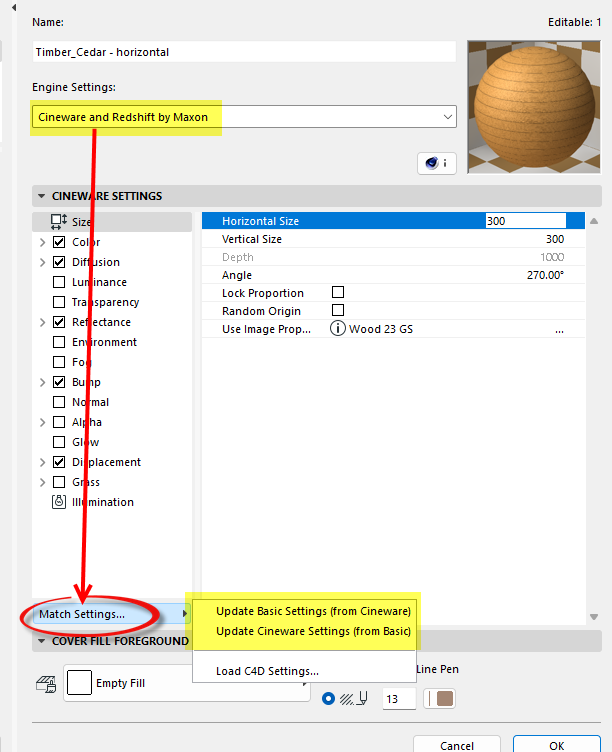
Task: Enable the Normal channel checkbox
Action: tap(59, 402)
